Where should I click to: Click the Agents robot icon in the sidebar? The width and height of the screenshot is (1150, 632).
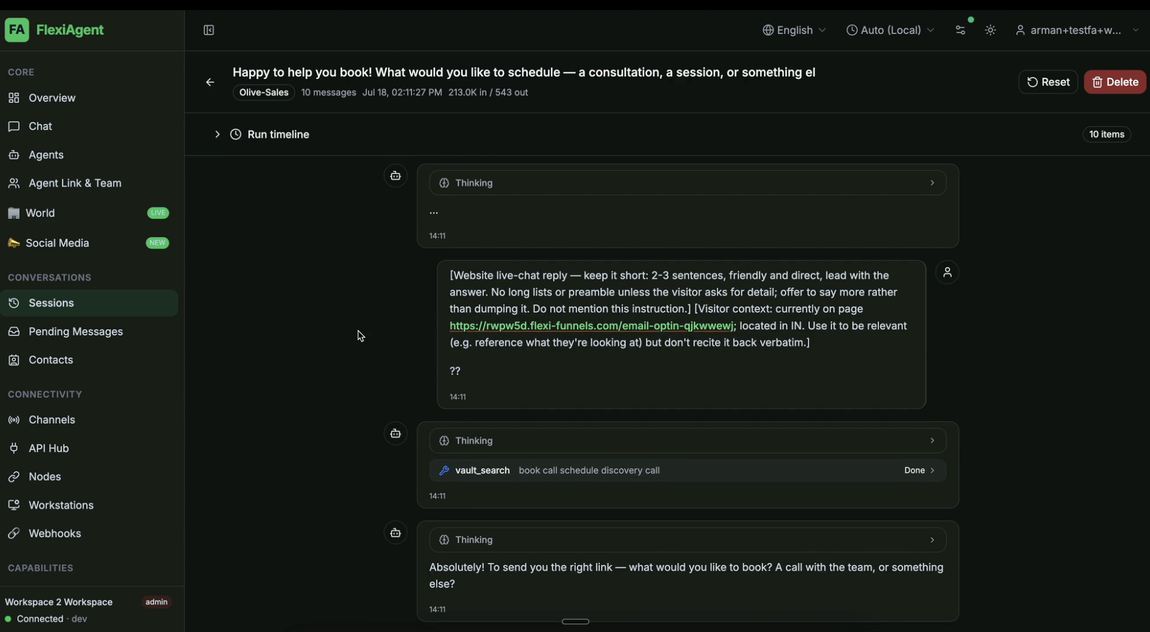coord(14,155)
